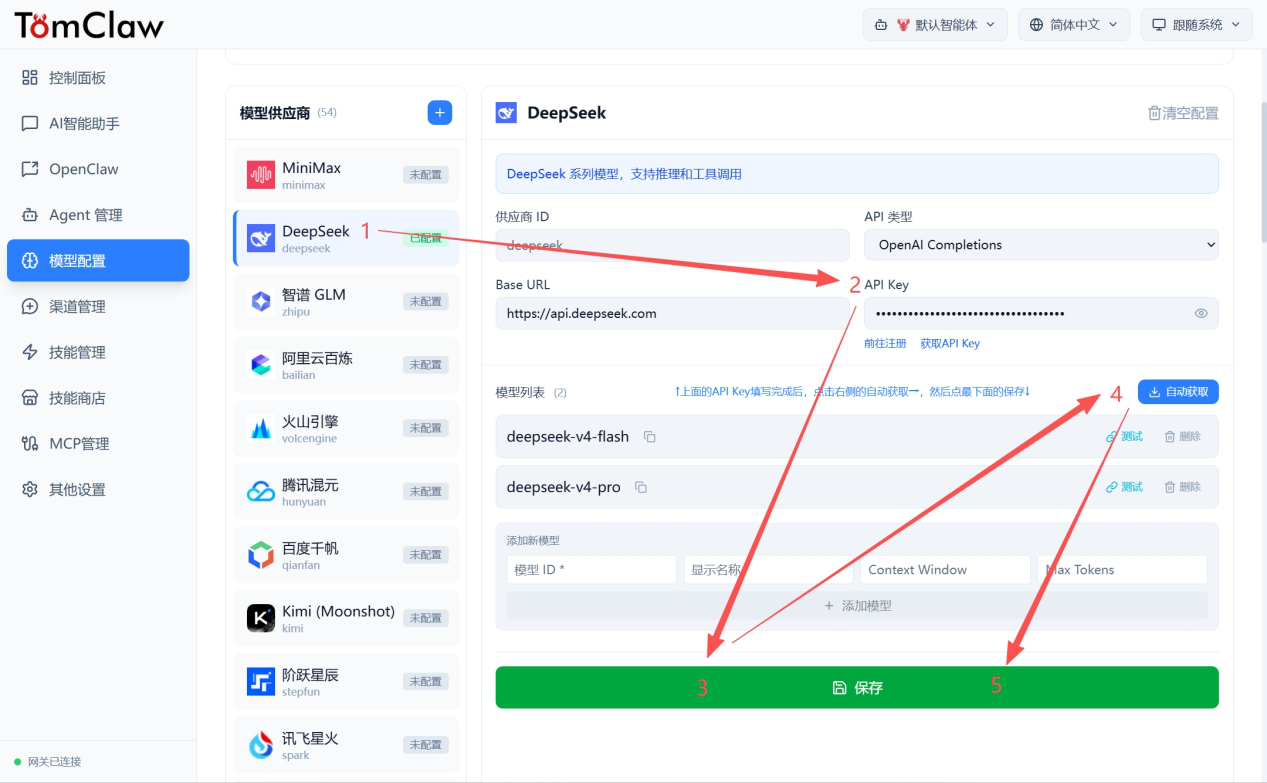
Task: Click the 阿里云百炼 provider icon
Action: [x=261, y=365]
